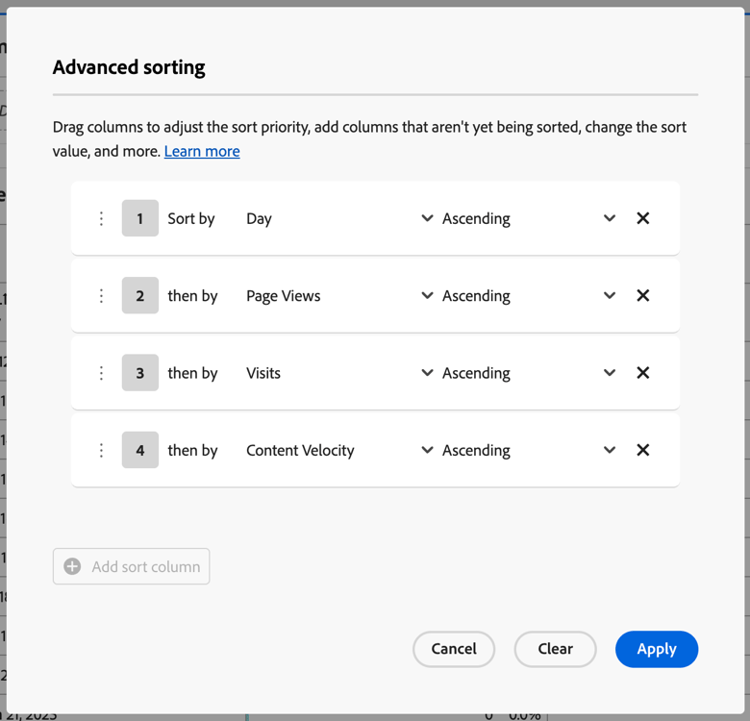Open the Visits column dropdown
Image resolution: width=750 pixels, height=721 pixels.
427,373
